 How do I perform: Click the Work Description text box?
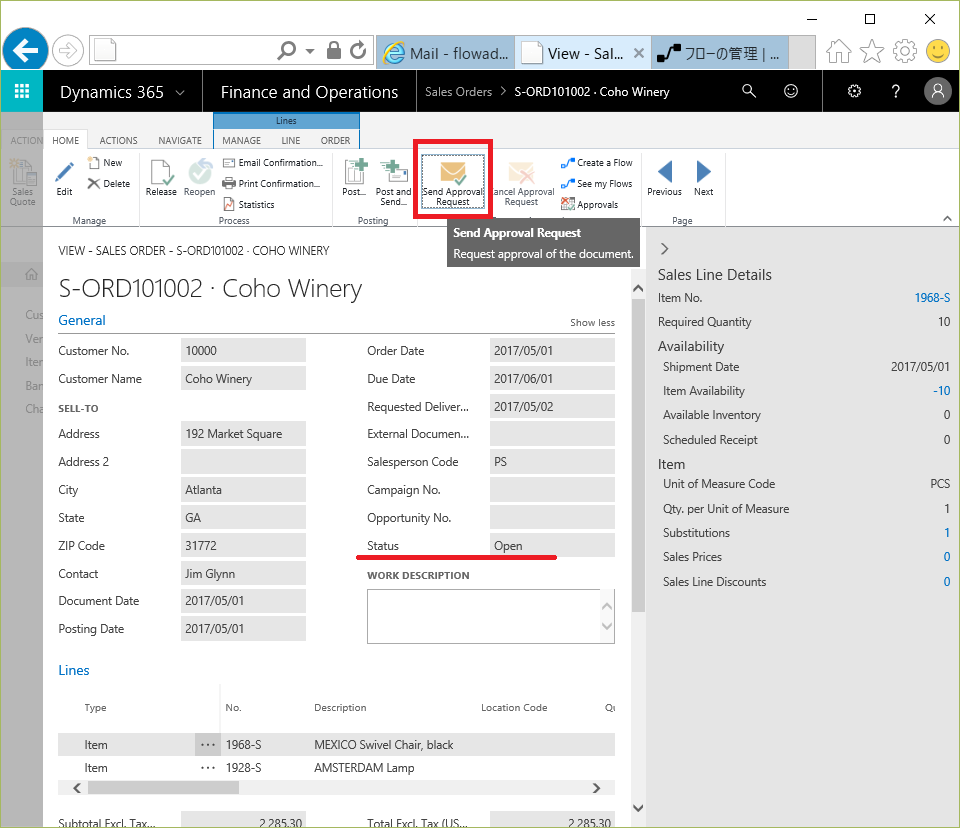click(483, 615)
